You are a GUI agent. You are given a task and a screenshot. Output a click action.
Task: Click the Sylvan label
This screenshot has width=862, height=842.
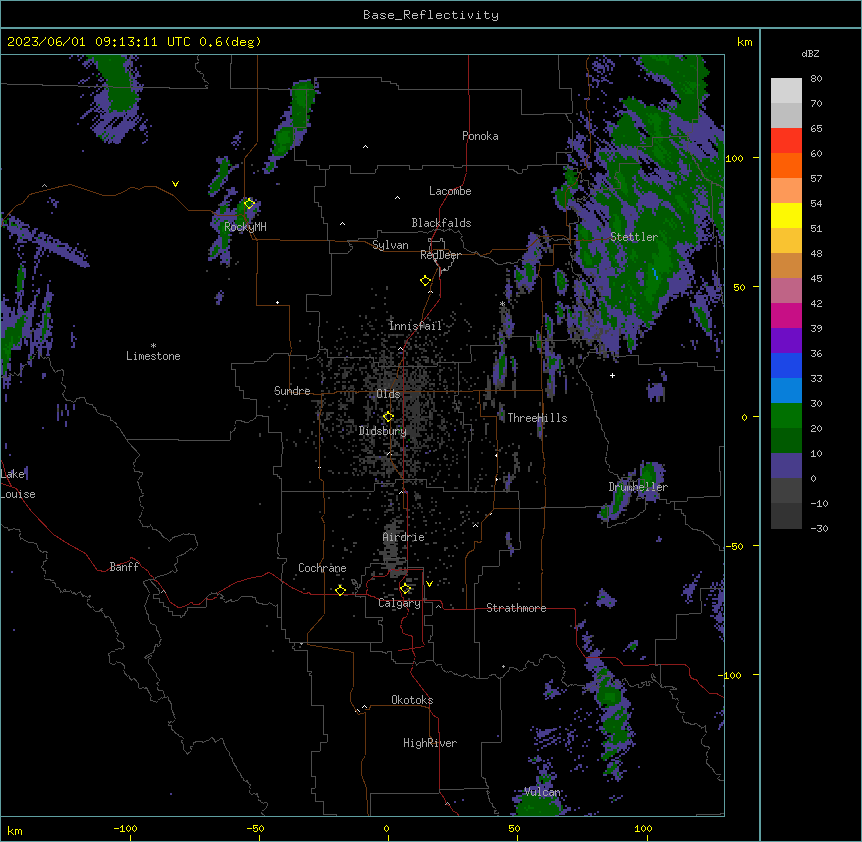[x=390, y=245]
